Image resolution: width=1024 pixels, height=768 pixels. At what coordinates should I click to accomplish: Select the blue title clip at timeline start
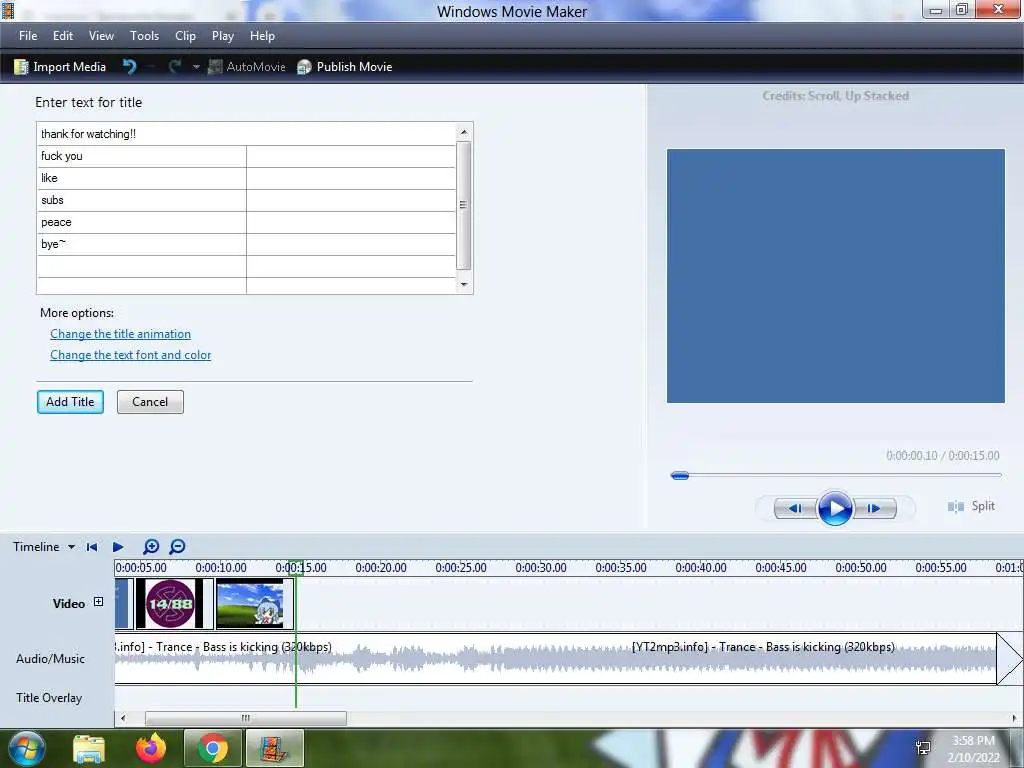(124, 603)
